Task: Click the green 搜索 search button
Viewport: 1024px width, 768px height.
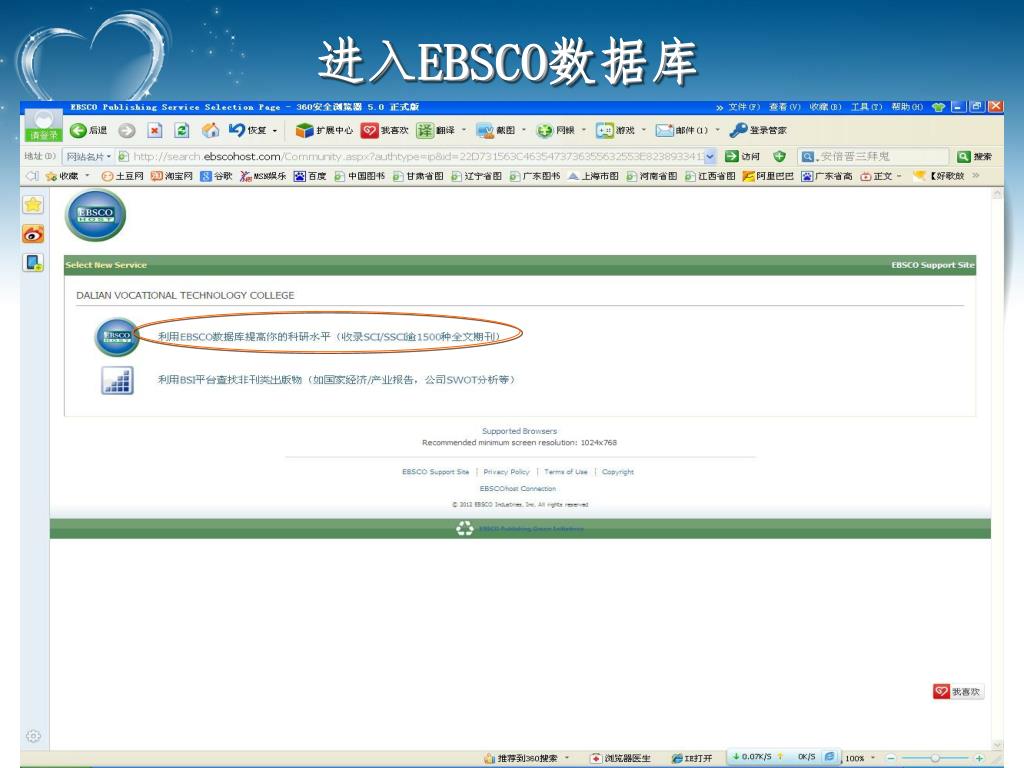Action: [974, 157]
